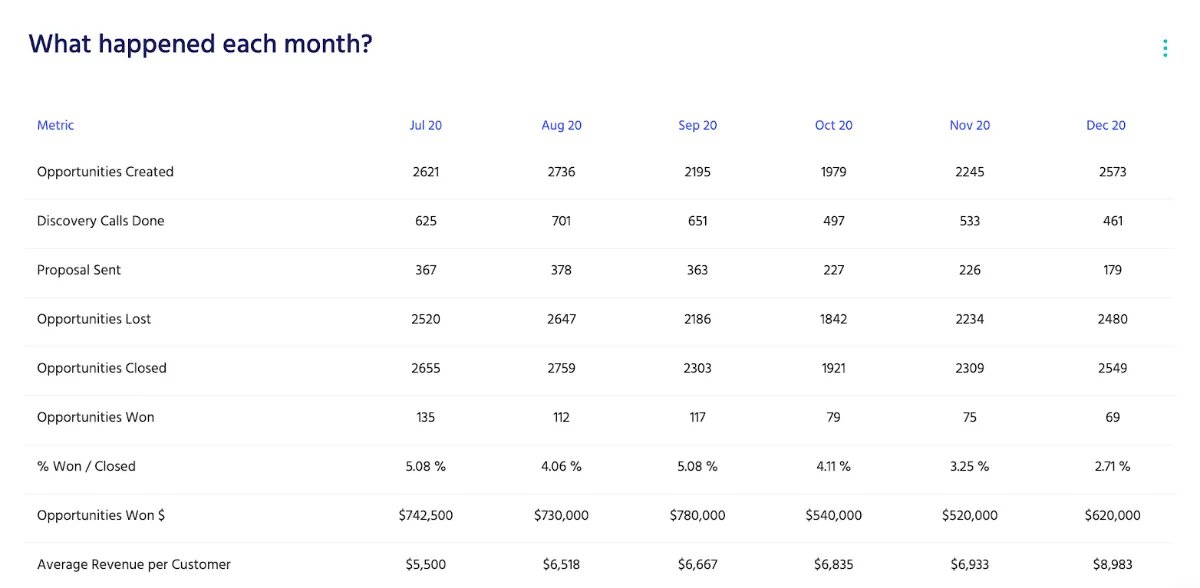Click the $780,000 Opportunities Won value
Screen dimensions: 1200x588
[698, 515]
